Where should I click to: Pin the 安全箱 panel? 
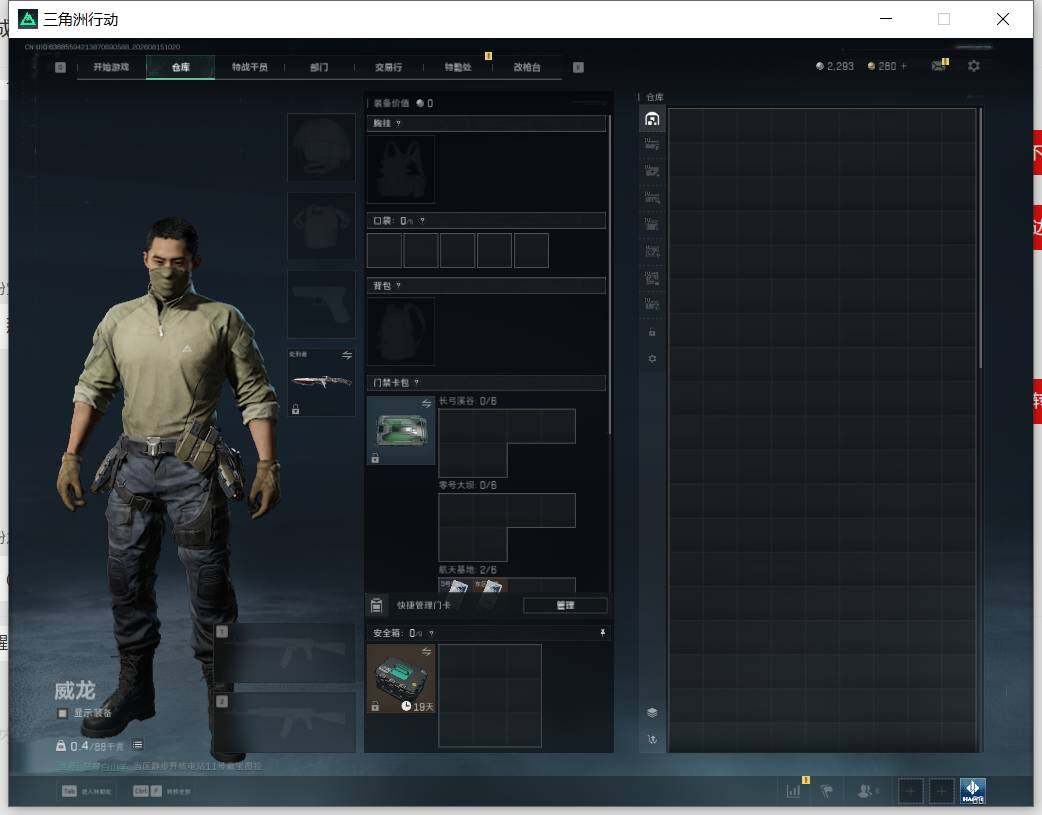603,633
